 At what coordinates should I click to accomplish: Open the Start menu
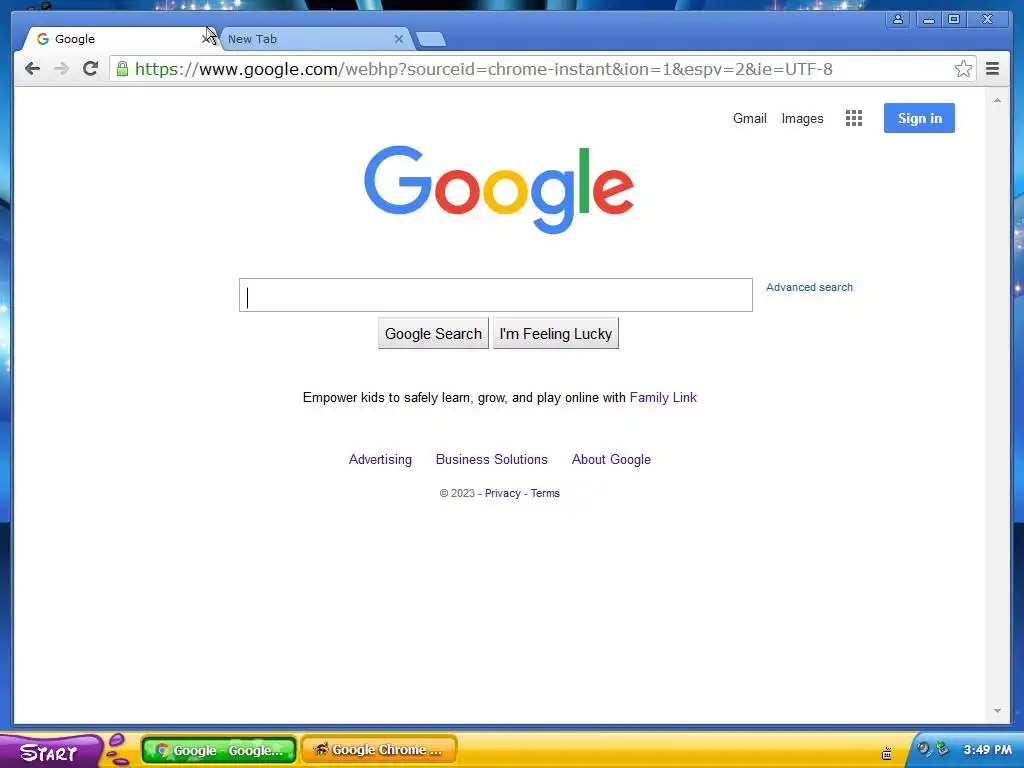[49, 752]
